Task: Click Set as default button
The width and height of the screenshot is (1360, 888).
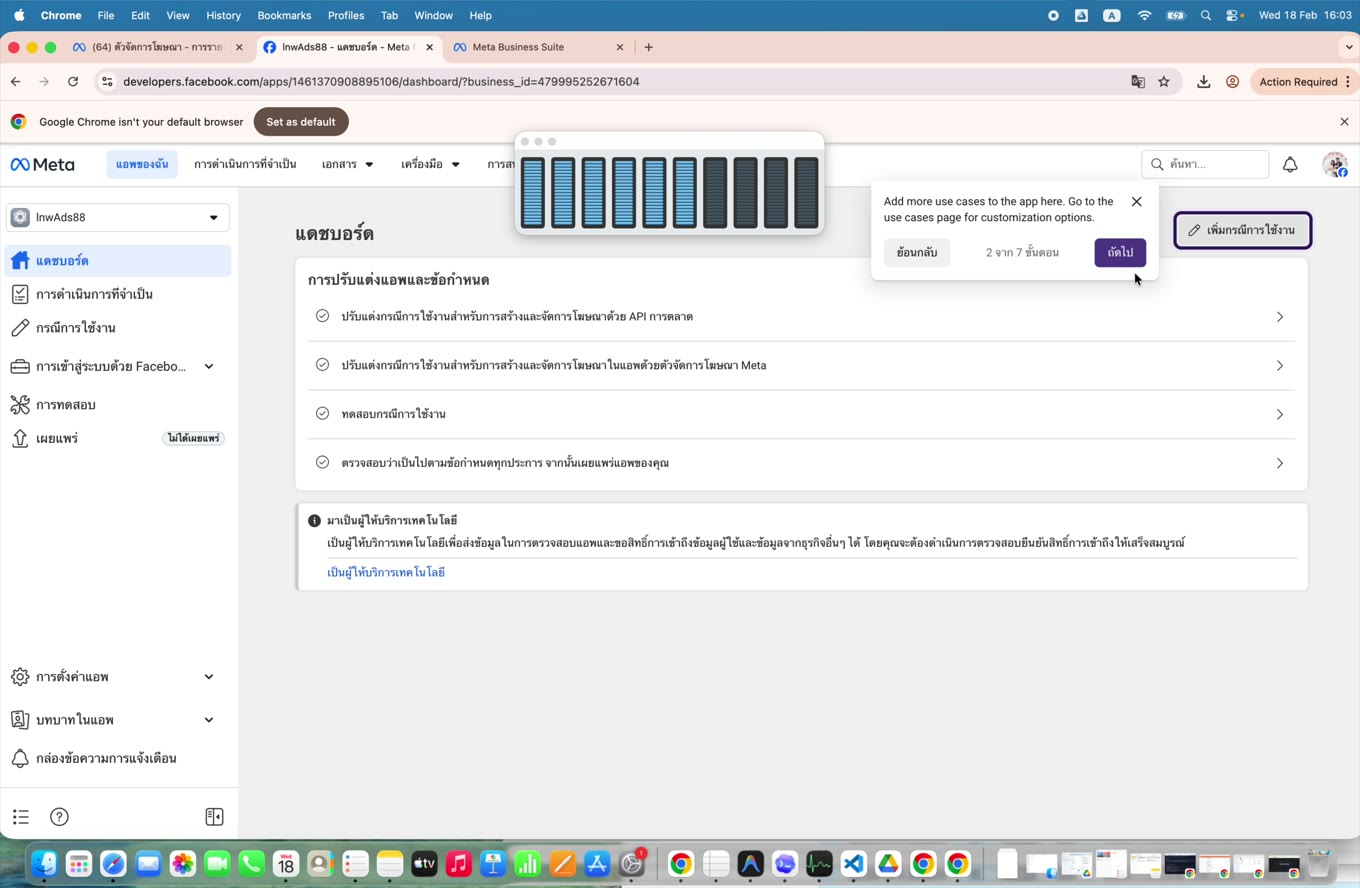Action: 301,122
